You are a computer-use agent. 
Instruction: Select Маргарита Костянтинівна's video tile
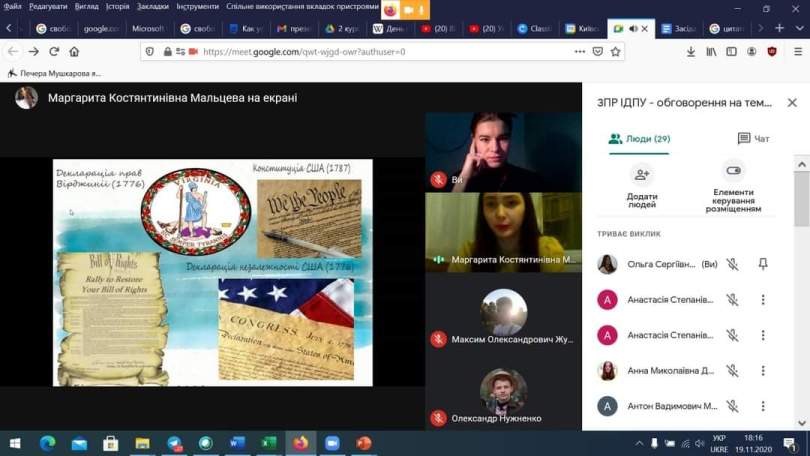[503, 232]
